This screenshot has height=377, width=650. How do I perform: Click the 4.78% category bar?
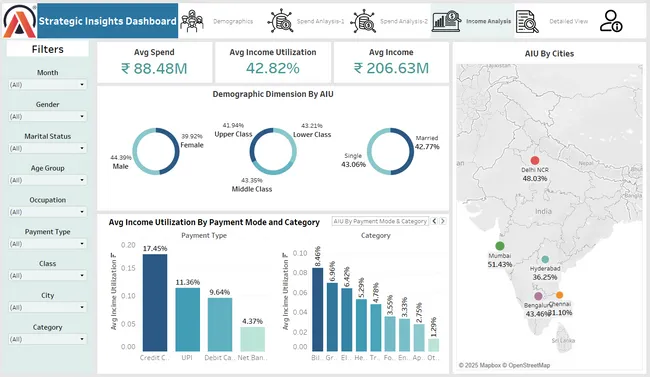point(376,328)
